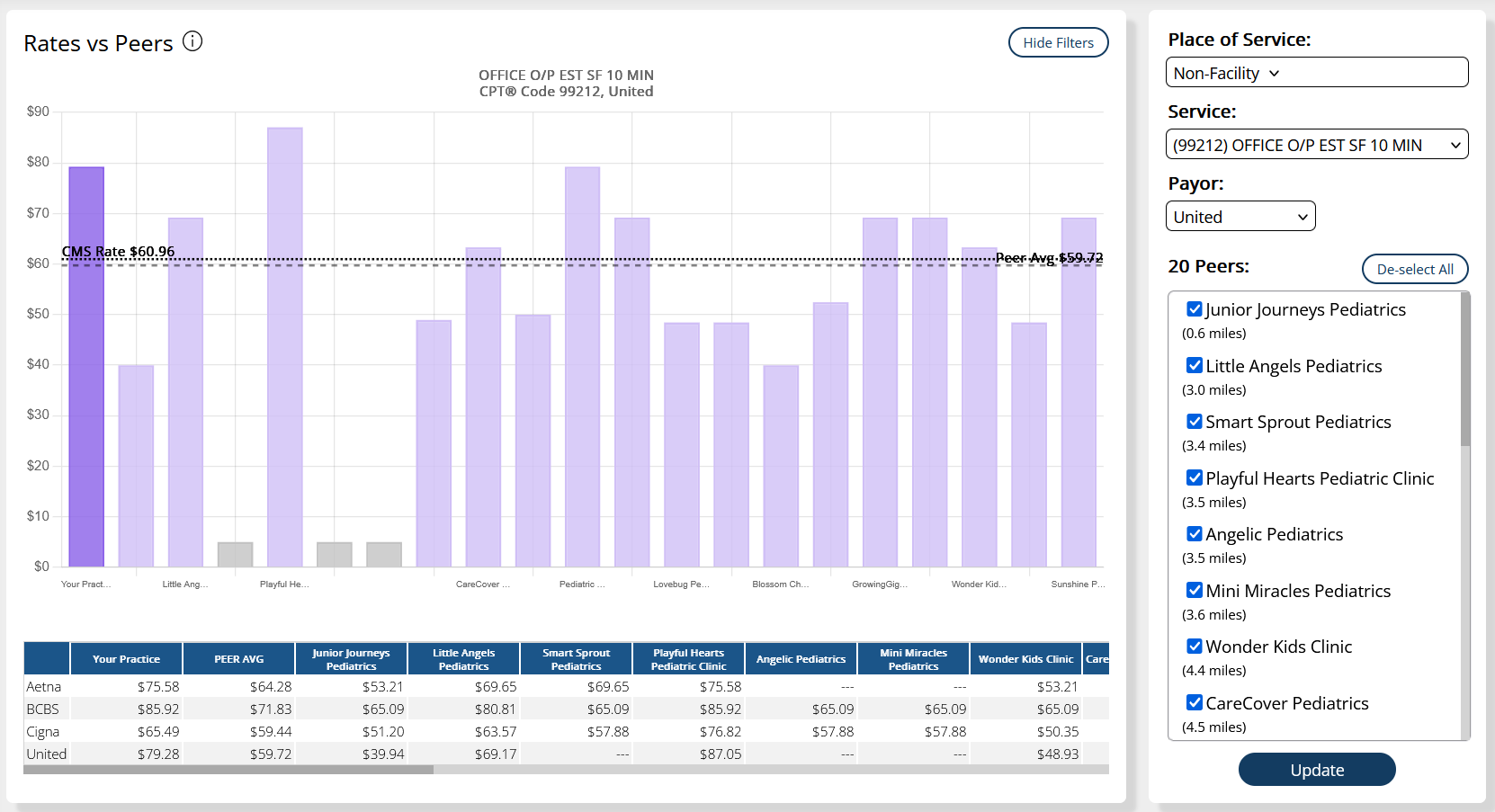This screenshot has height=812, width=1495.
Task: Toggle the Wonder Kids Clinic checkbox
Action: [1195, 647]
